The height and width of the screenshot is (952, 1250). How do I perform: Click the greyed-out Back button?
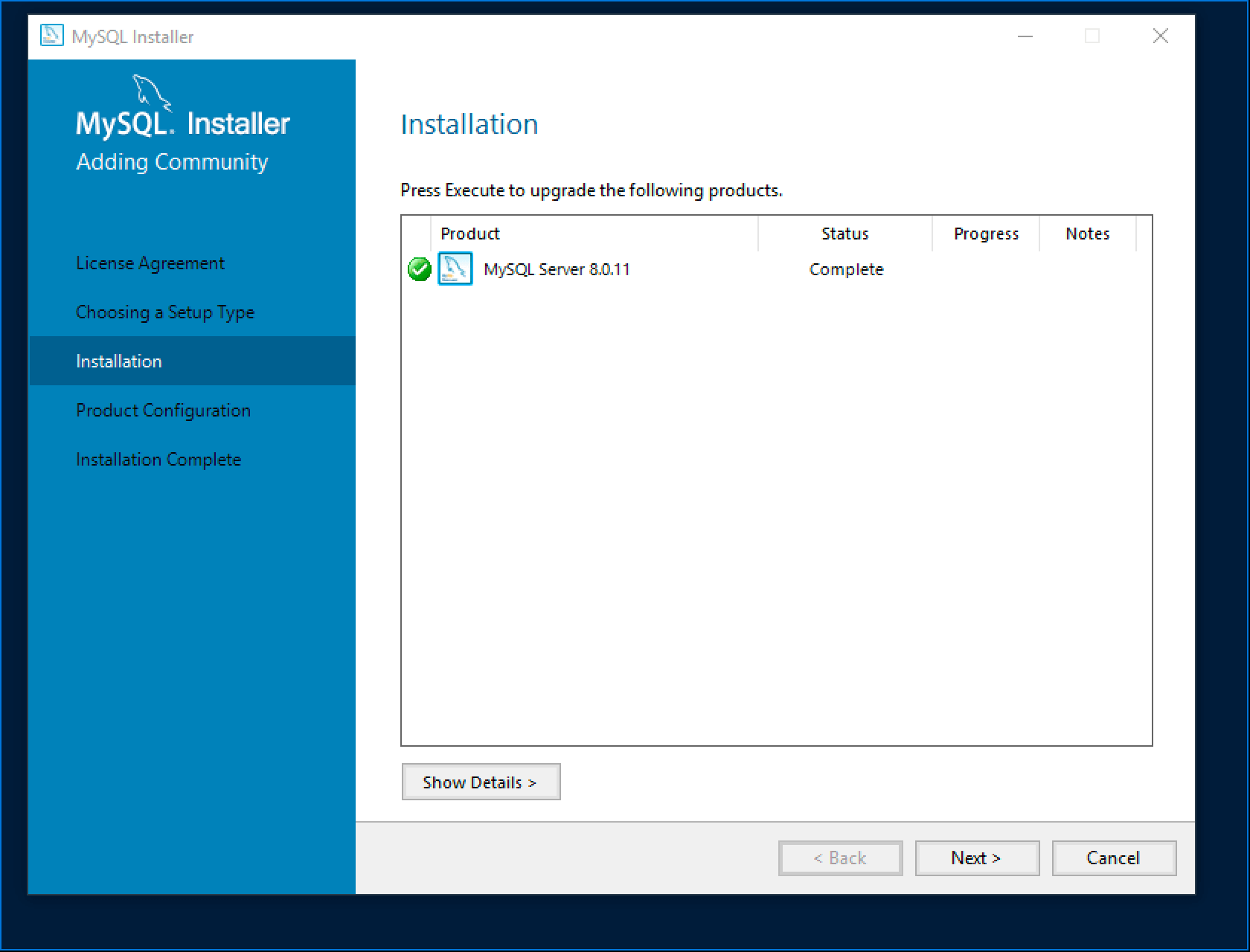pyautogui.click(x=840, y=858)
